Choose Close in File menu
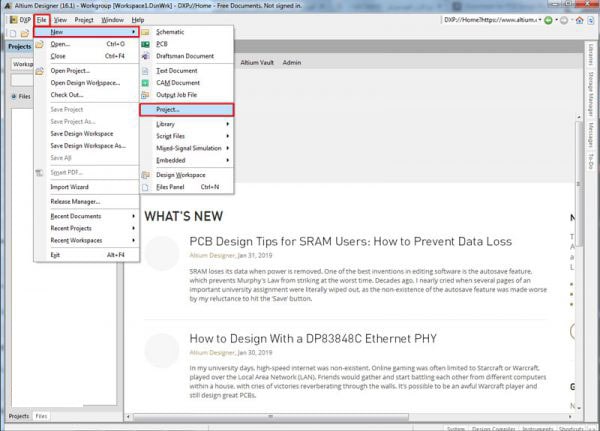 87,56
